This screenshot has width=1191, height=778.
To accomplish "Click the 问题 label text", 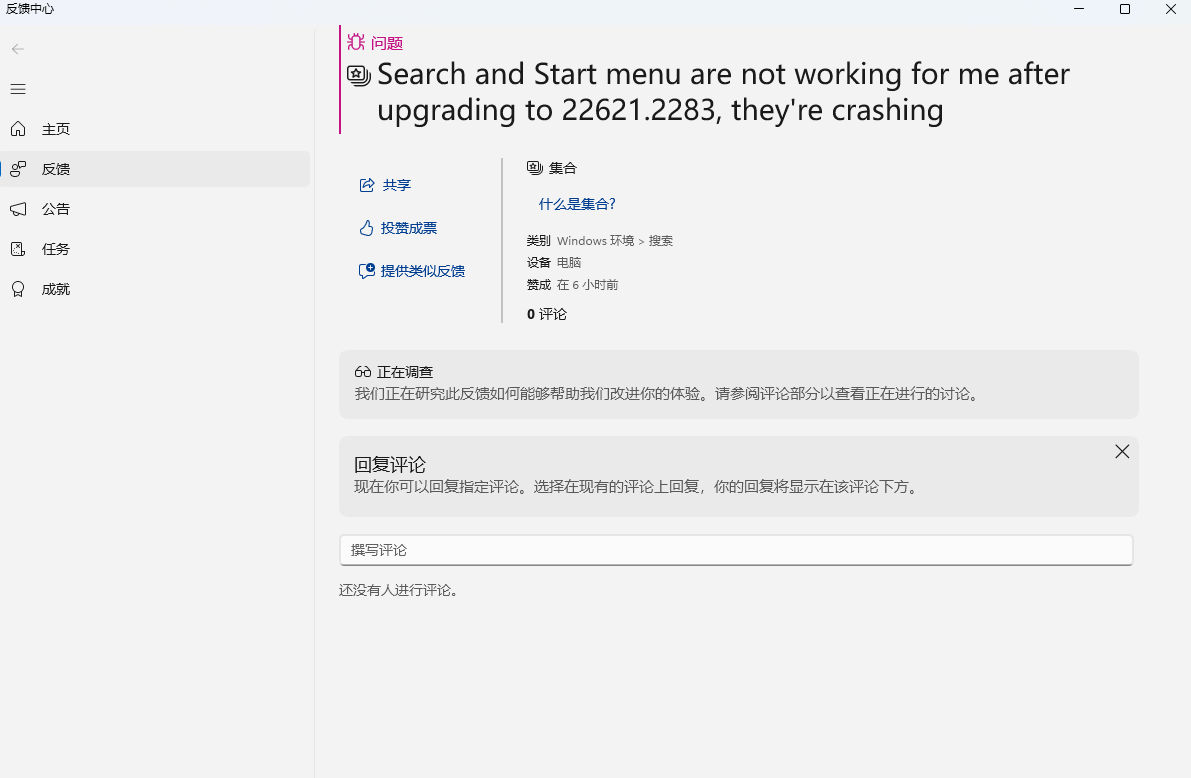I will [387, 43].
